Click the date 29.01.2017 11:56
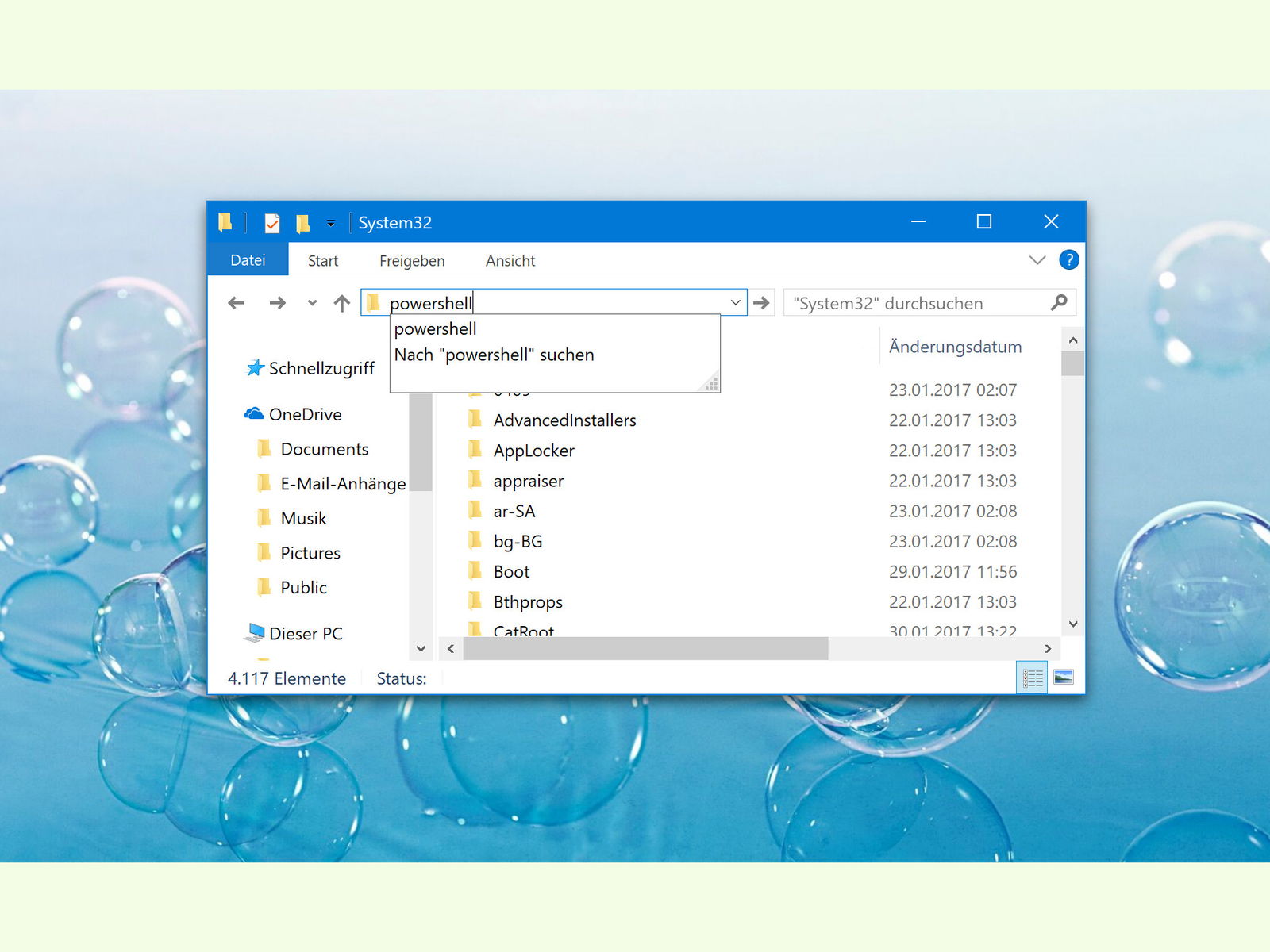The height and width of the screenshot is (952, 1270). (952, 572)
